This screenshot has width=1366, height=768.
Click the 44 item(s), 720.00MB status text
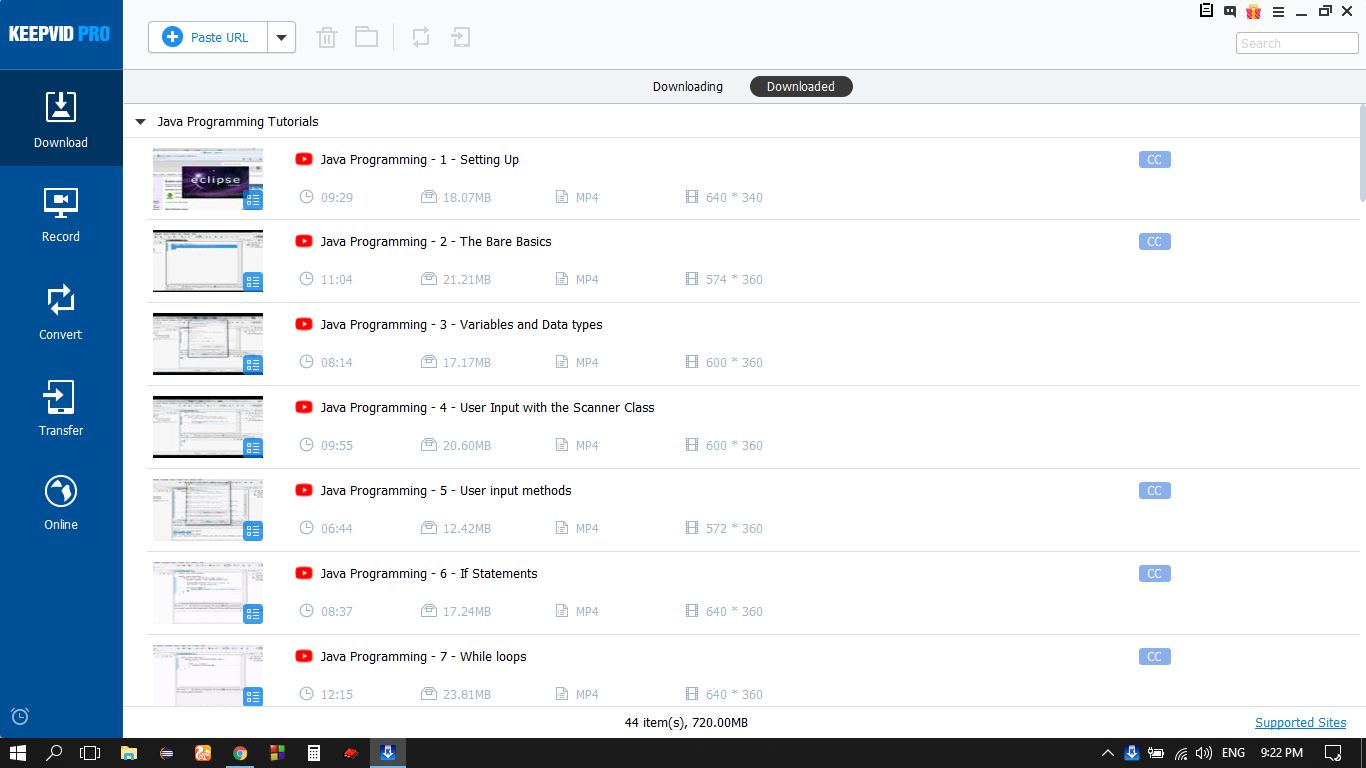coord(686,723)
